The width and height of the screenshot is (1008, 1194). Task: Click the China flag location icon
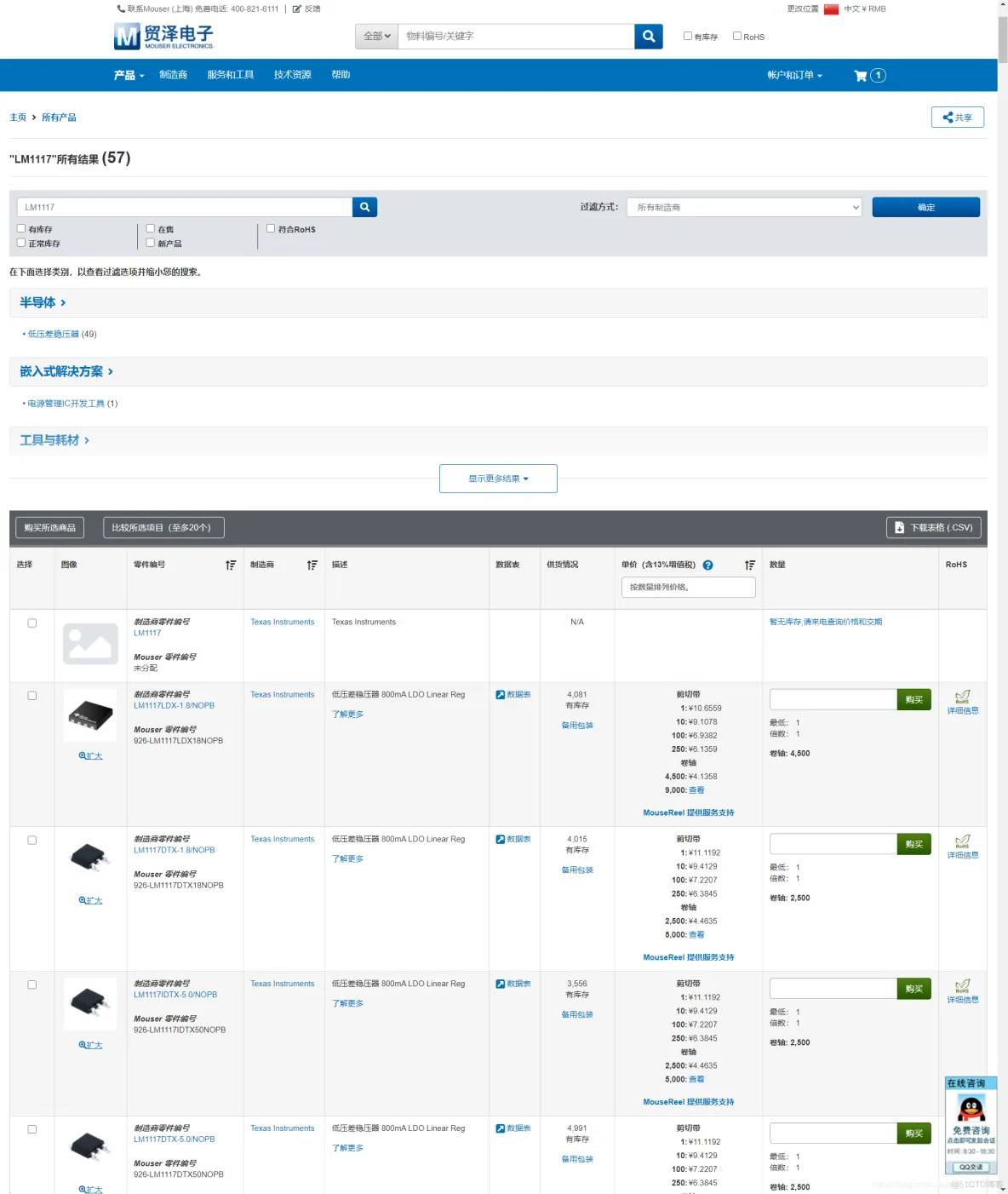click(831, 9)
